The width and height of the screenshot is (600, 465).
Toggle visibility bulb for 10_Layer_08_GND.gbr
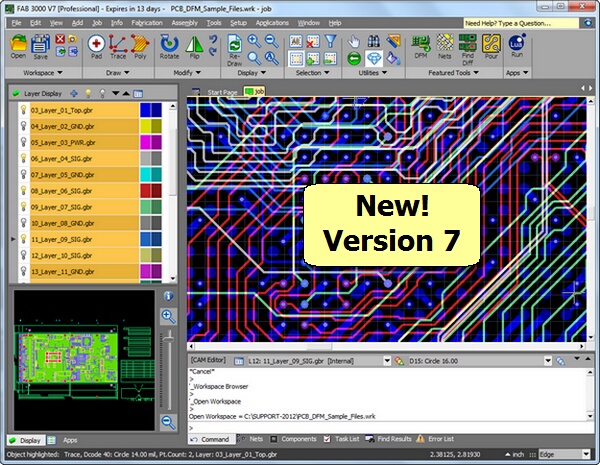[23, 223]
